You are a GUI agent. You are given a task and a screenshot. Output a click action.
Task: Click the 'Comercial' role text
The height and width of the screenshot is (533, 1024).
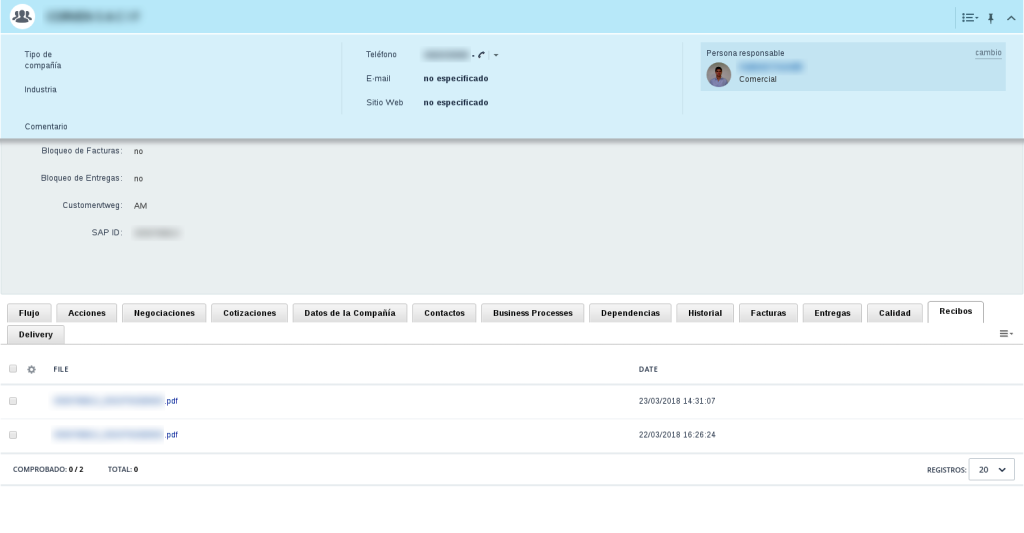point(758,79)
